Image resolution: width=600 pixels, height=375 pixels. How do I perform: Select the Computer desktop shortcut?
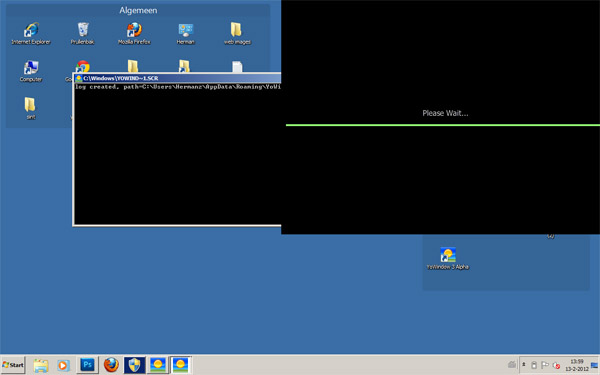pos(31,71)
